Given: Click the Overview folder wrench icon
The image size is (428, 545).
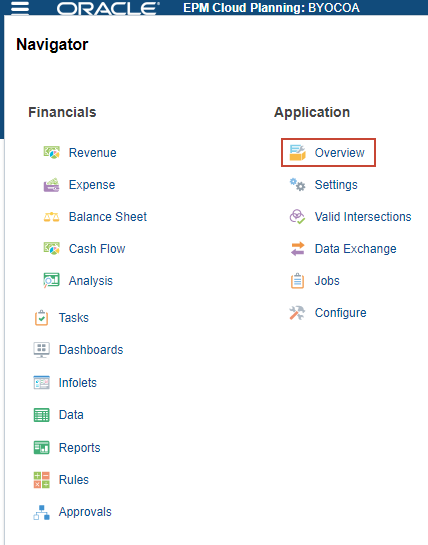Looking at the screenshot, I should tap(298, 153).
